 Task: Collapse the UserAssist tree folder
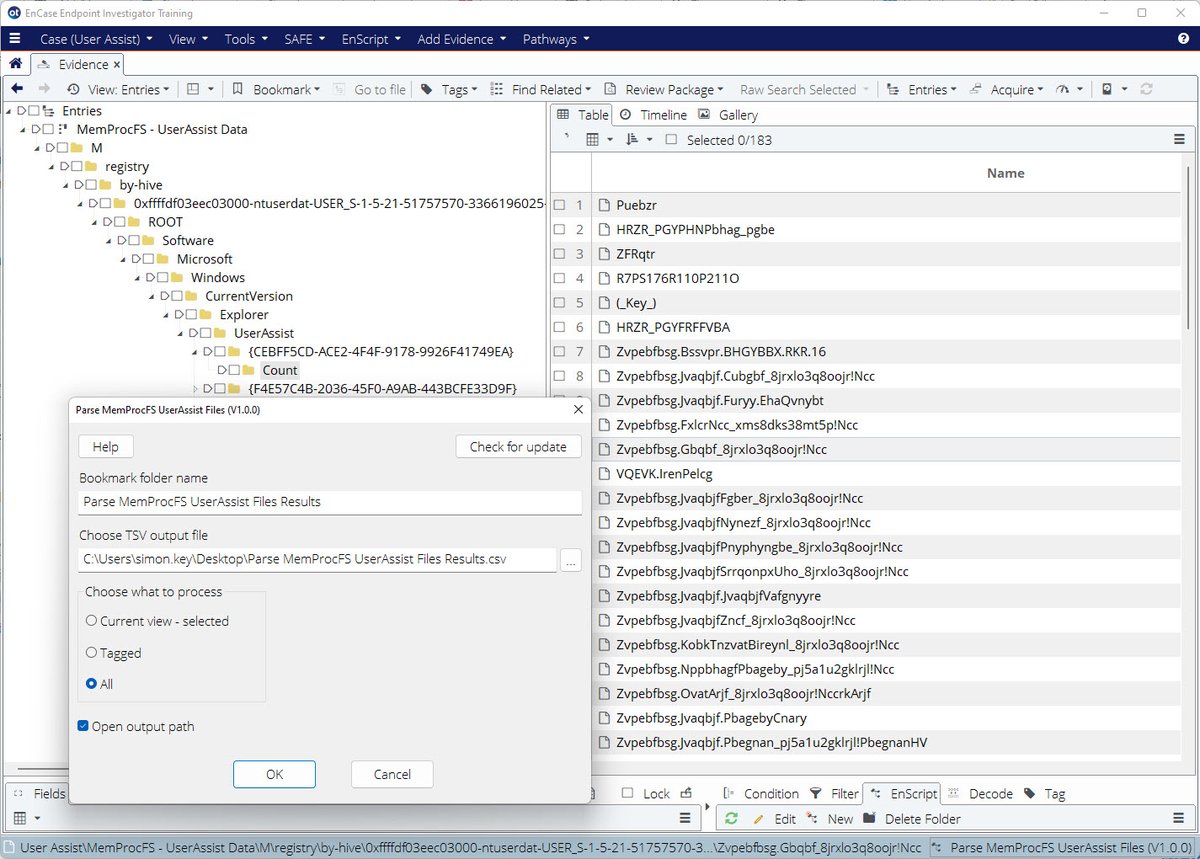point(179,333)
